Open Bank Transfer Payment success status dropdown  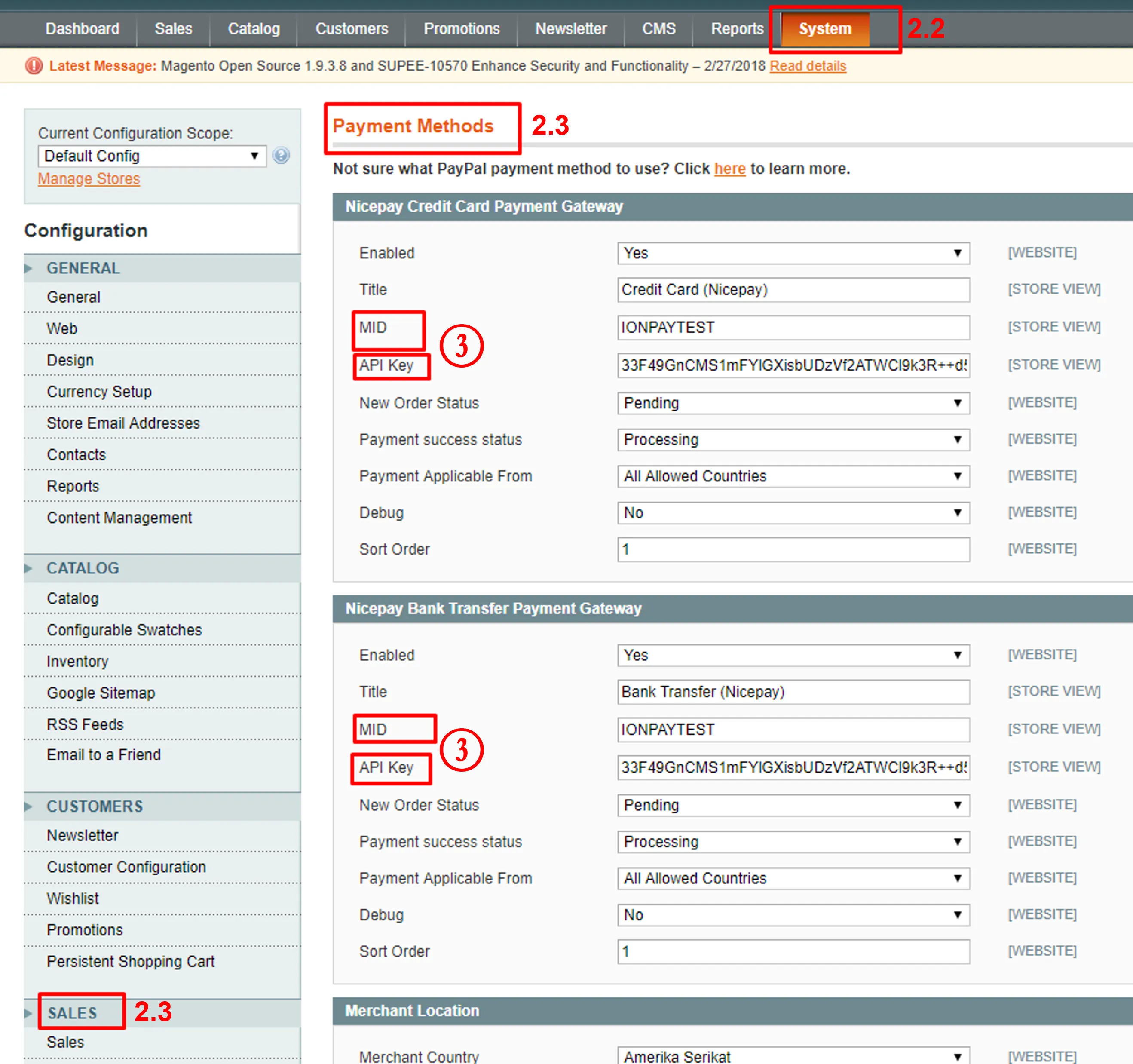[x=793, y=841]
